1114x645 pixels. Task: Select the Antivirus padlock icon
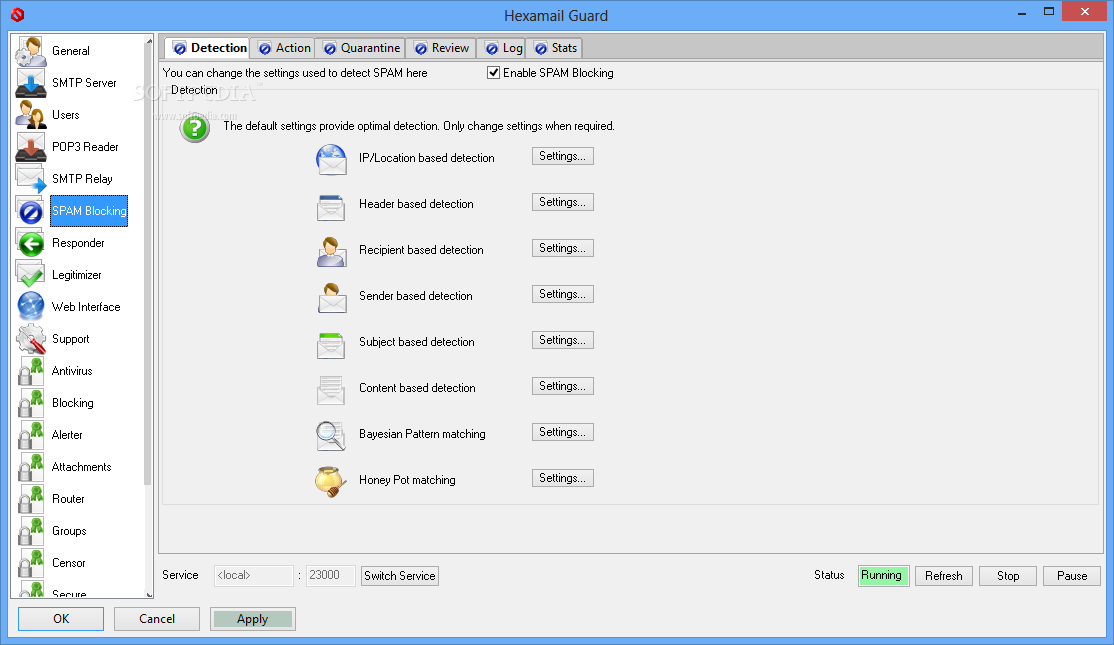coord(31,371)
